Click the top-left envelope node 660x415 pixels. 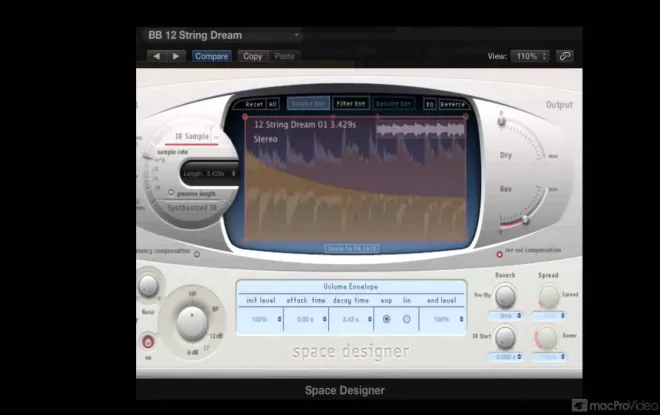tap(245, 117)
